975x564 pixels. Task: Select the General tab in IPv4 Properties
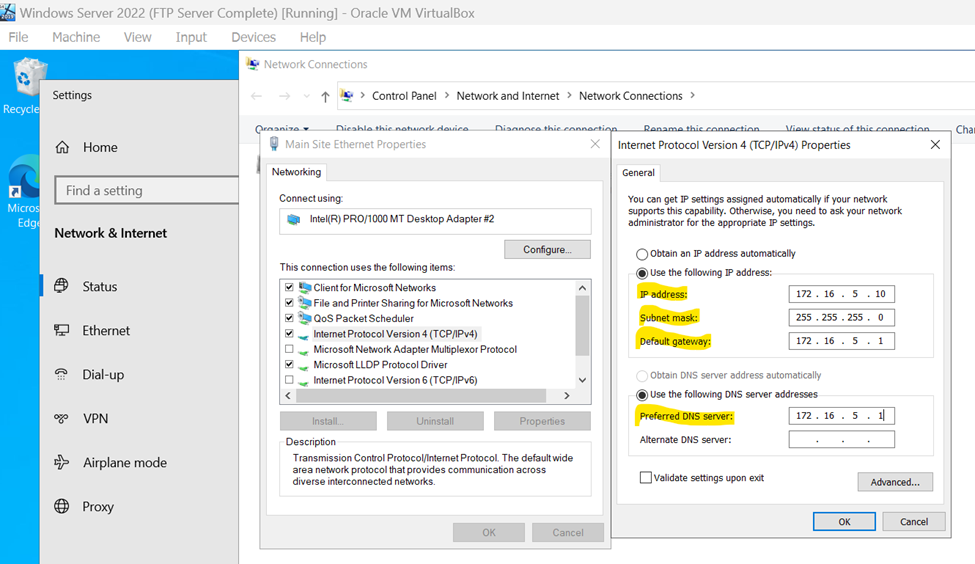pos(639,173)
